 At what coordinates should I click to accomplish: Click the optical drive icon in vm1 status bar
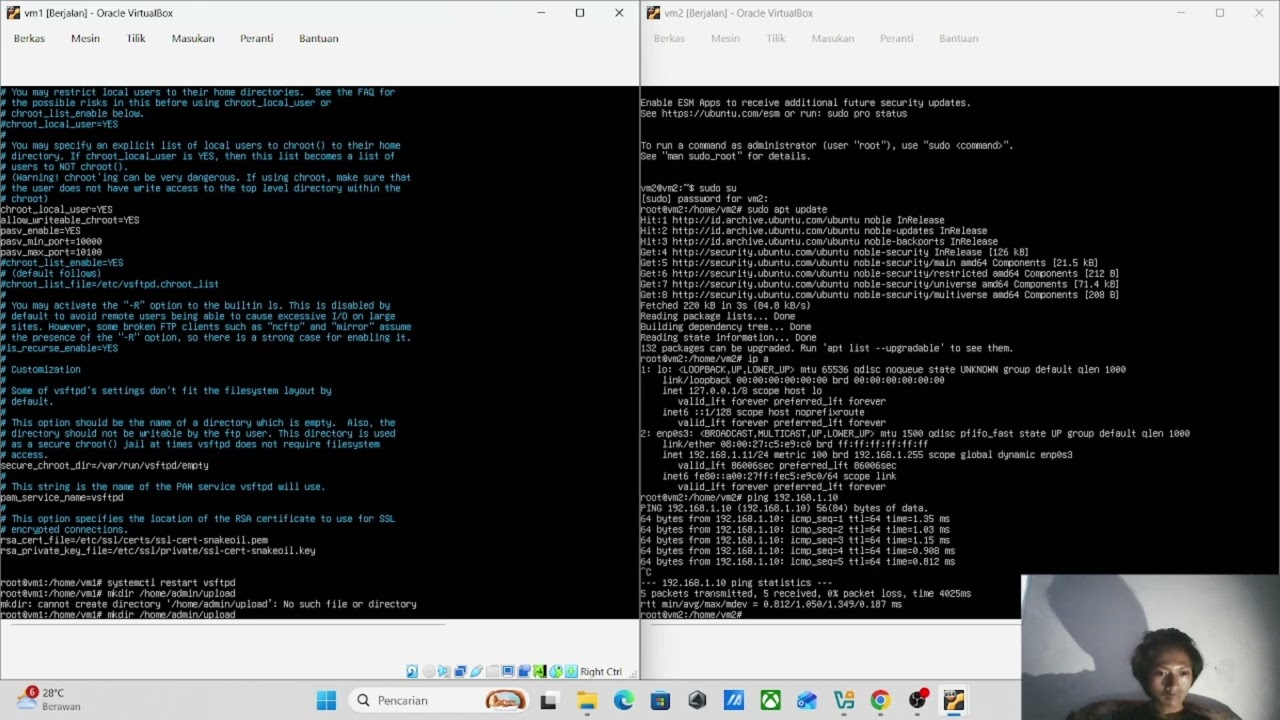pyautogui.click(x=429, y=672)
